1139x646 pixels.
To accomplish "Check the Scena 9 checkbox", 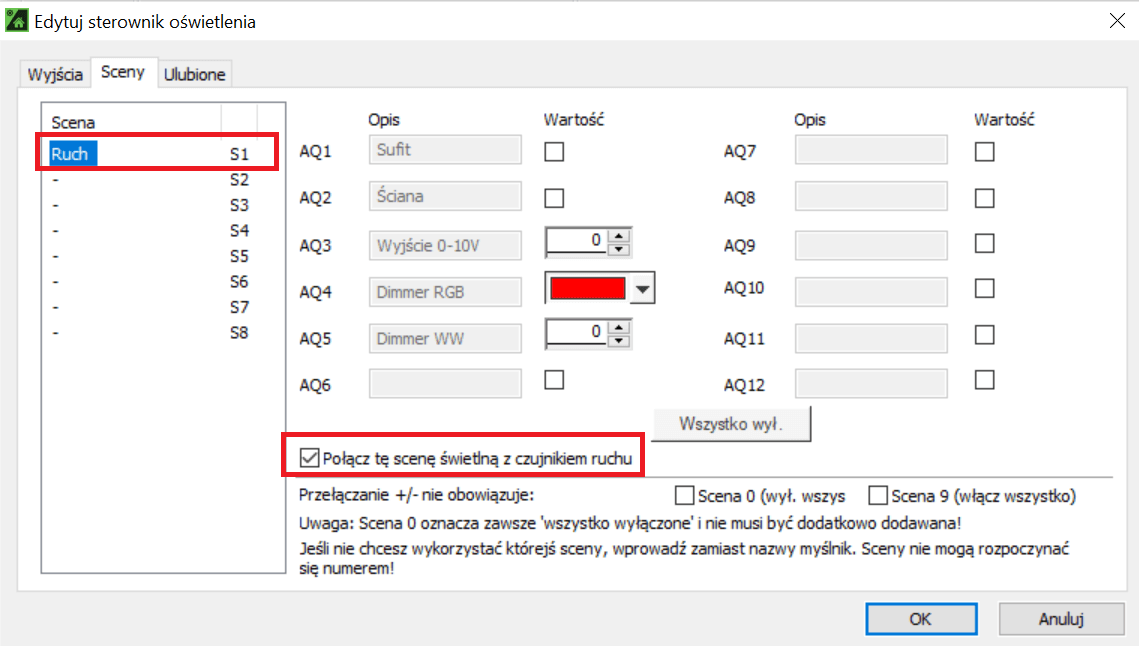I will click(878, 495).
